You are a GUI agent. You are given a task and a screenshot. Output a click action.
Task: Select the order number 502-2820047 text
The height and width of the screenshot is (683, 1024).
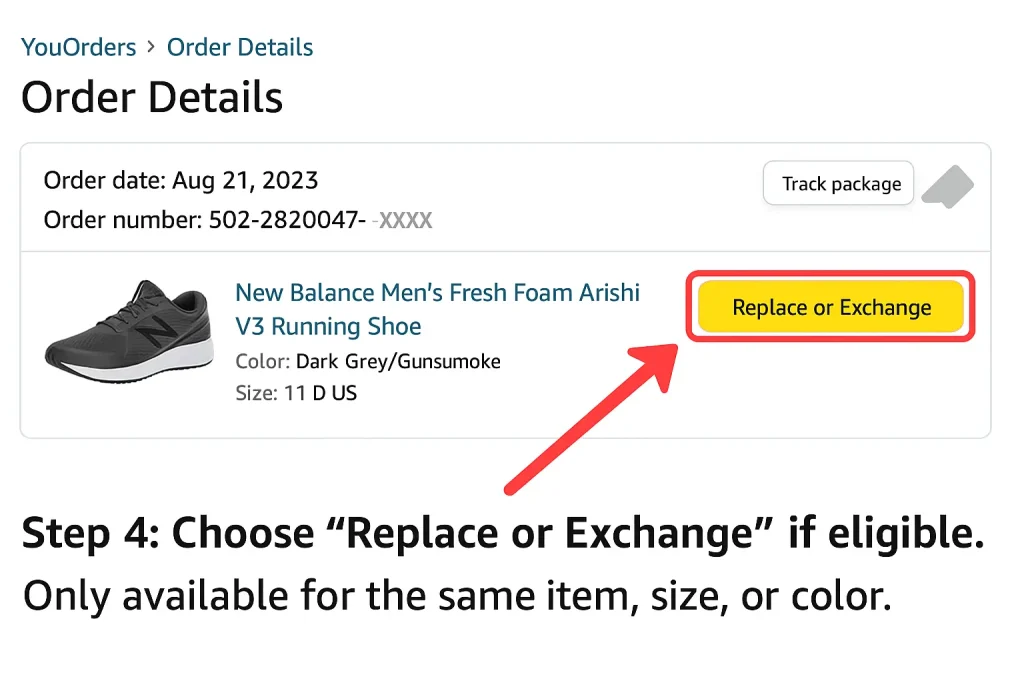[290, 220]
